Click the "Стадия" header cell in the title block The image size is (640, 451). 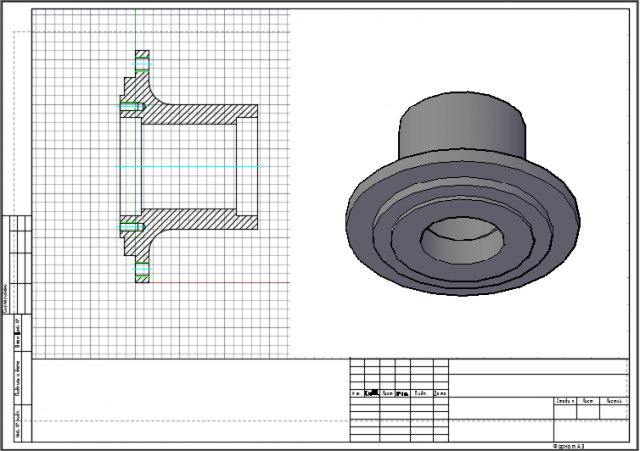pos(565,401)
